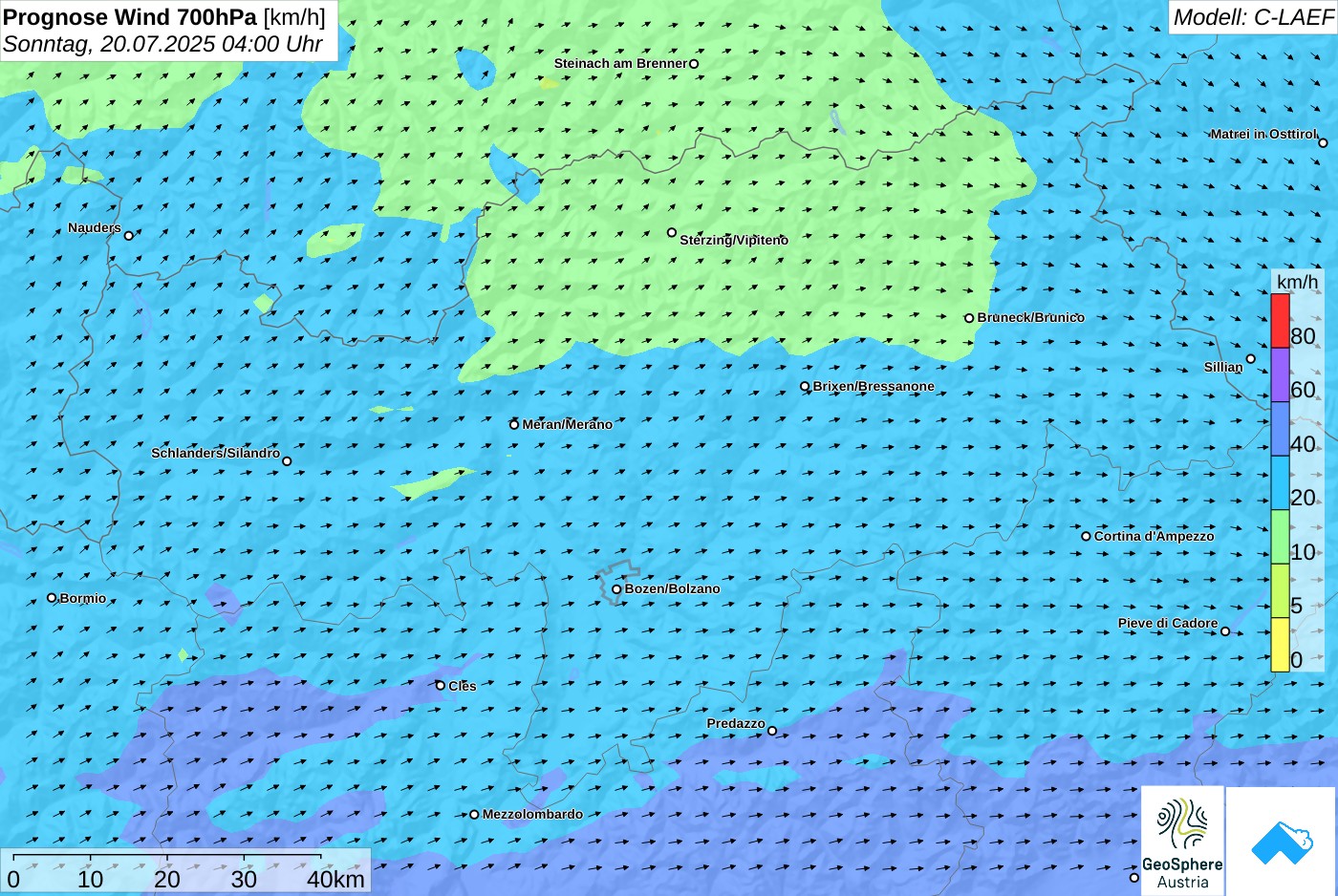Select the Meran/Merano location marker

514,425
